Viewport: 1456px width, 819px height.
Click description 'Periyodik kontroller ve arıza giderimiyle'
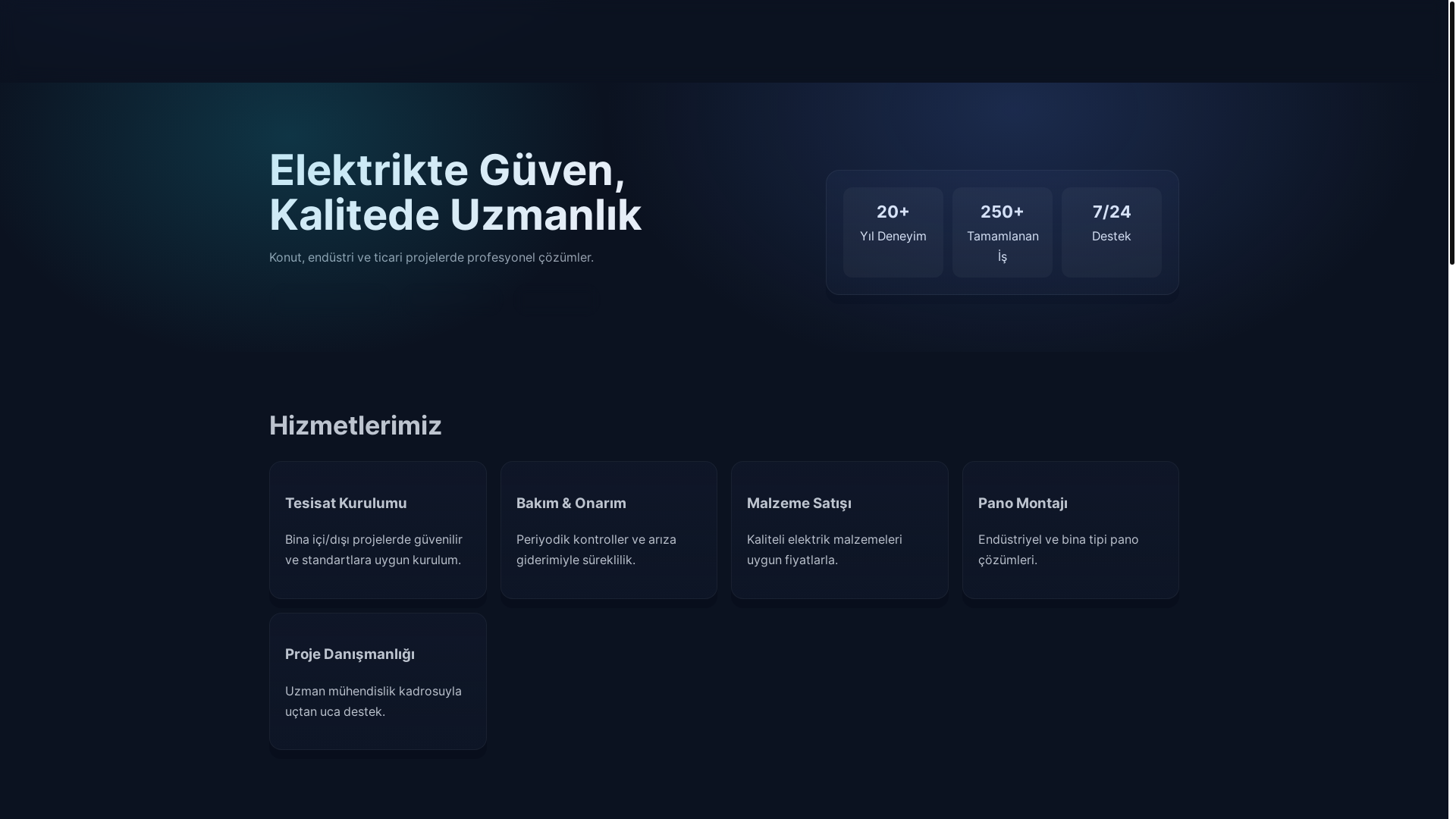coord(596,550)
